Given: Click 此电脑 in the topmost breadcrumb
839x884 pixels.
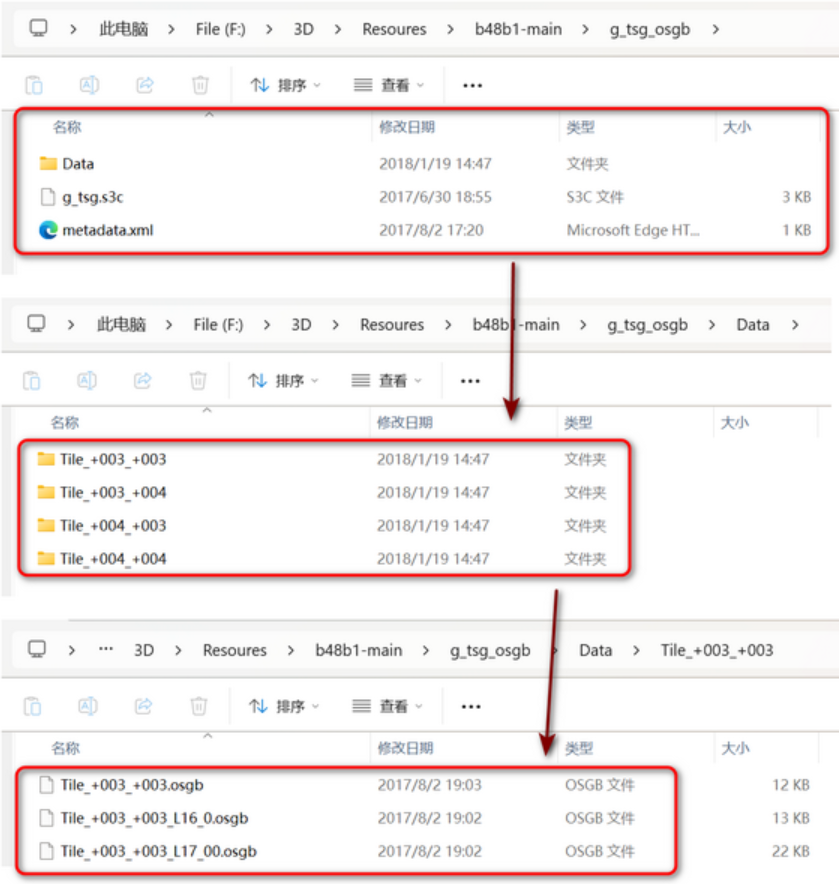Looking at the screenshot, I should tap(123, 29).
